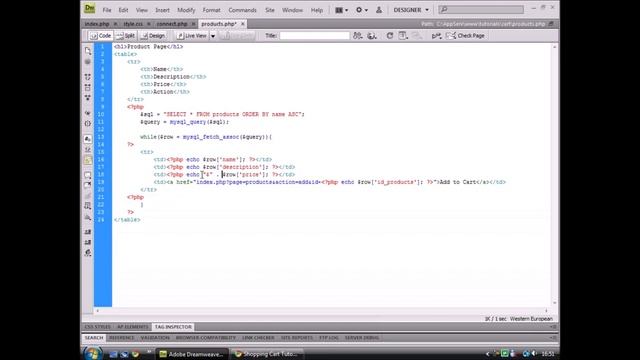
Task: Switch to the index.php document tab
Action: (x=97, y=24)
